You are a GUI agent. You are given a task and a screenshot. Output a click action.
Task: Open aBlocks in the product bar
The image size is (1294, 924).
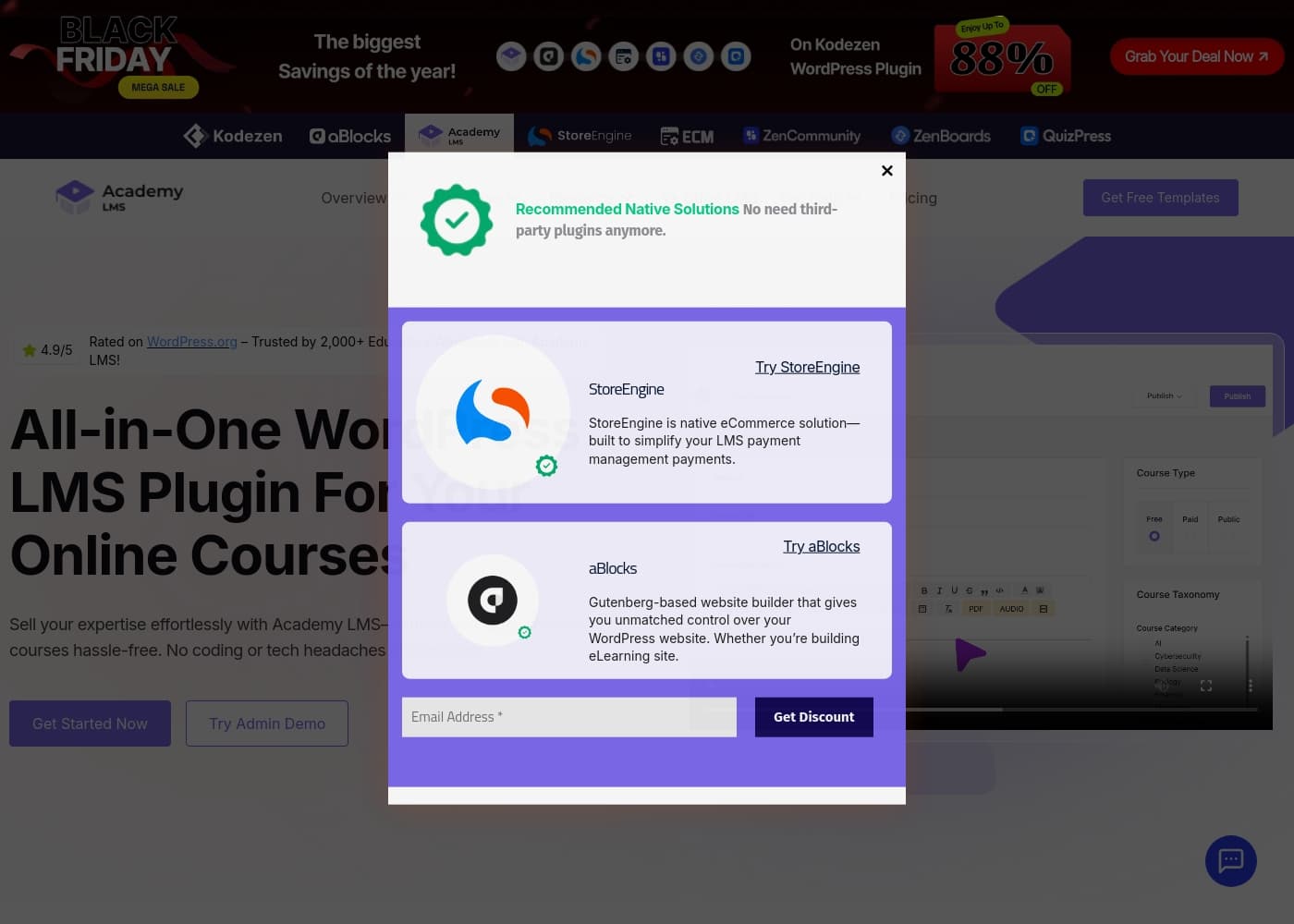350,136
